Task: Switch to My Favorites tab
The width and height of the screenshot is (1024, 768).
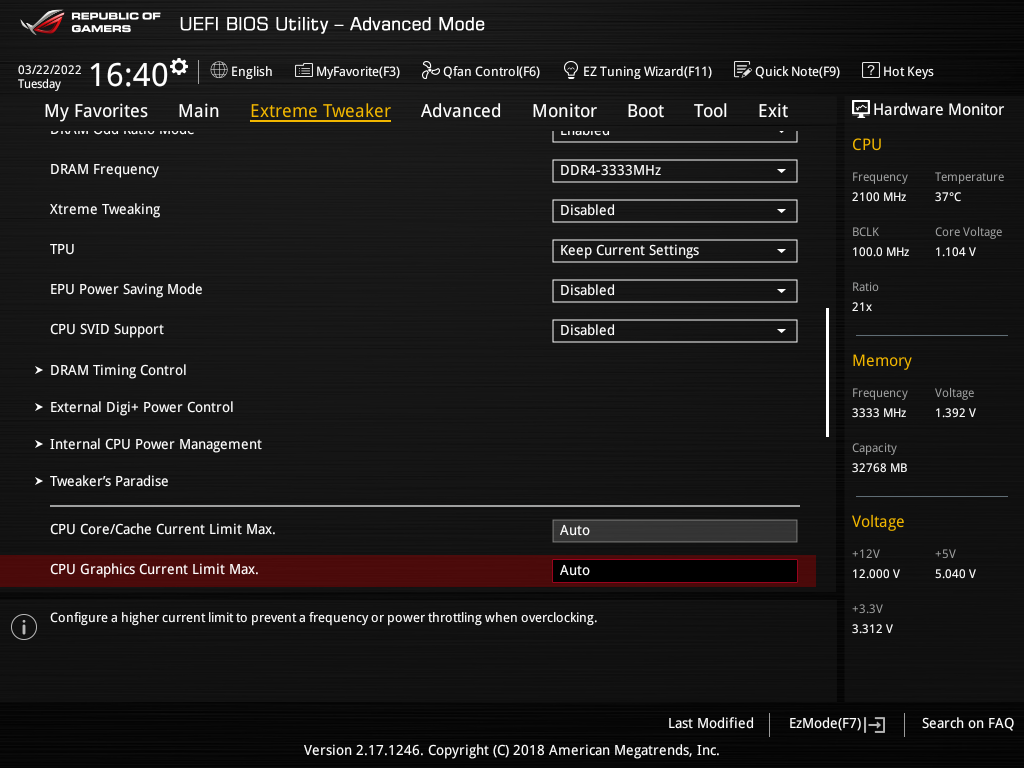Action: pyautogui.click(x=96, y=111)
